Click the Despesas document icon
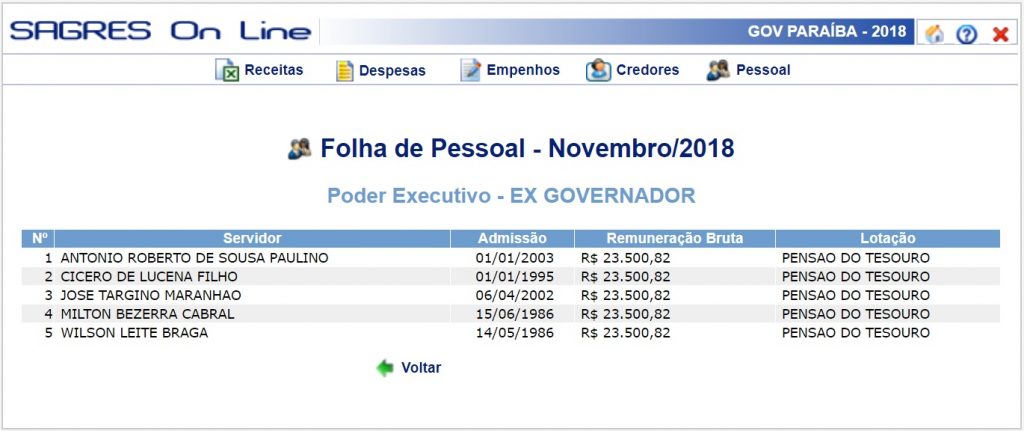This screenshot has height=431, width=1024. 344,71
